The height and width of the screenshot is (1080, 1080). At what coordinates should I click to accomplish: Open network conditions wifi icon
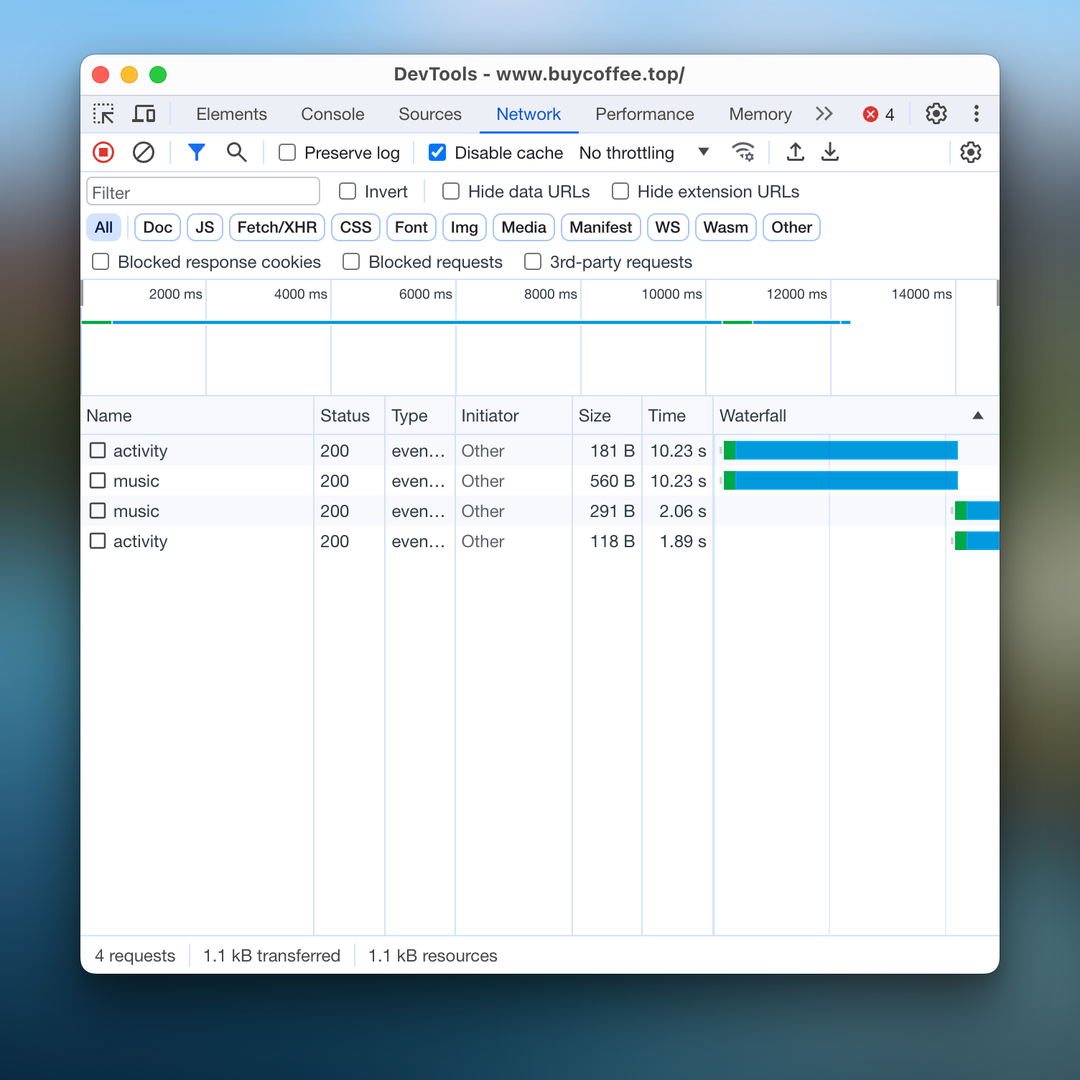point(743,152)
